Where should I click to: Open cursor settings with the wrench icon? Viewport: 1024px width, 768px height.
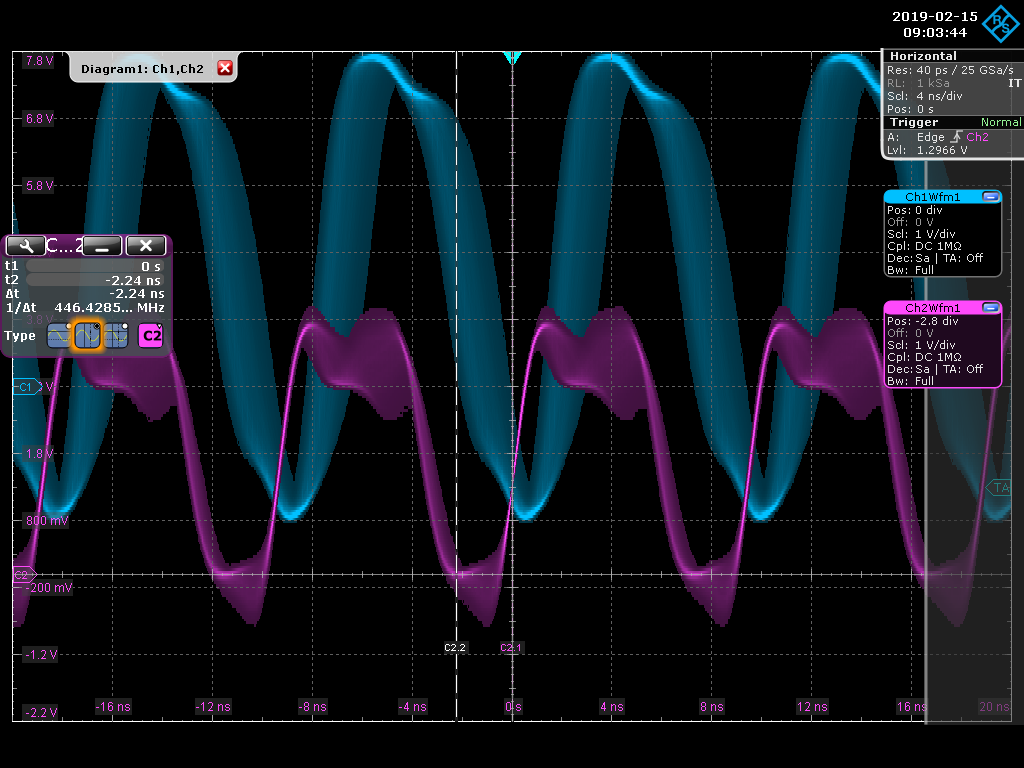coord(25,245)
